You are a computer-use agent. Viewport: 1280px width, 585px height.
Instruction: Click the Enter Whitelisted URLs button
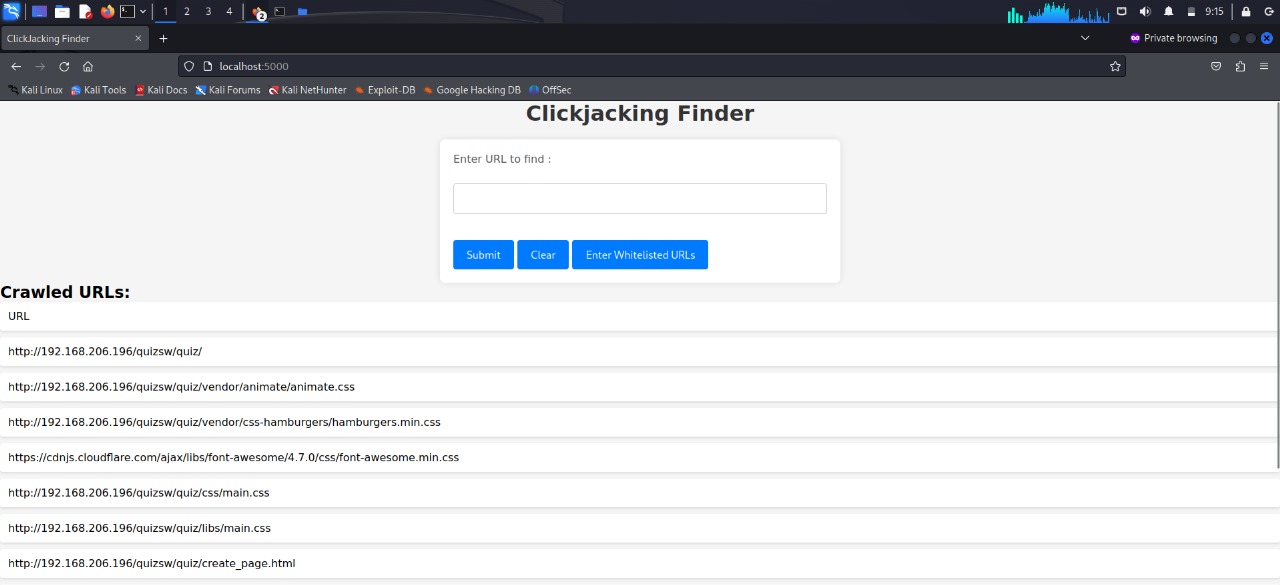pyautogui.click(x=640, y=255)
